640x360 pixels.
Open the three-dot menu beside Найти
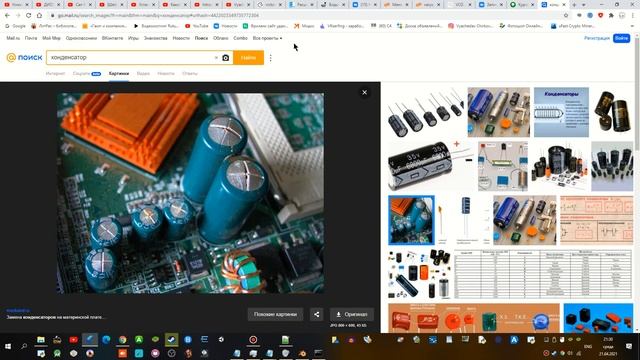click(x=271, y=58)
